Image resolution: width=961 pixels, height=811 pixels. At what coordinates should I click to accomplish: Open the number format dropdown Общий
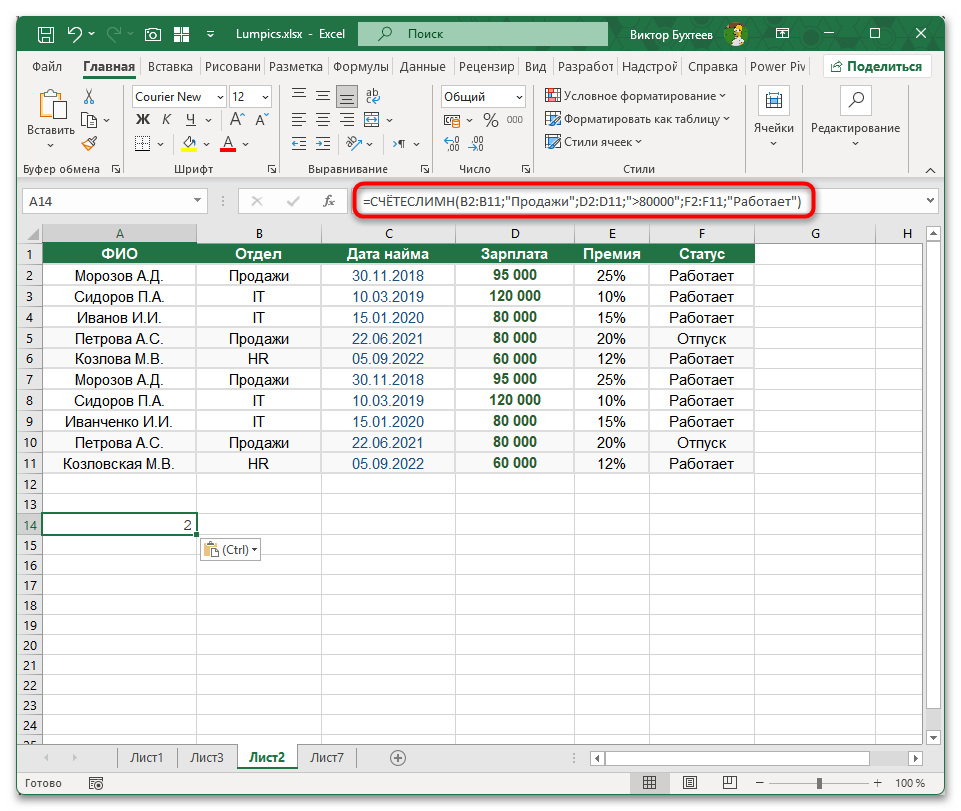click(x=519, y=97)
